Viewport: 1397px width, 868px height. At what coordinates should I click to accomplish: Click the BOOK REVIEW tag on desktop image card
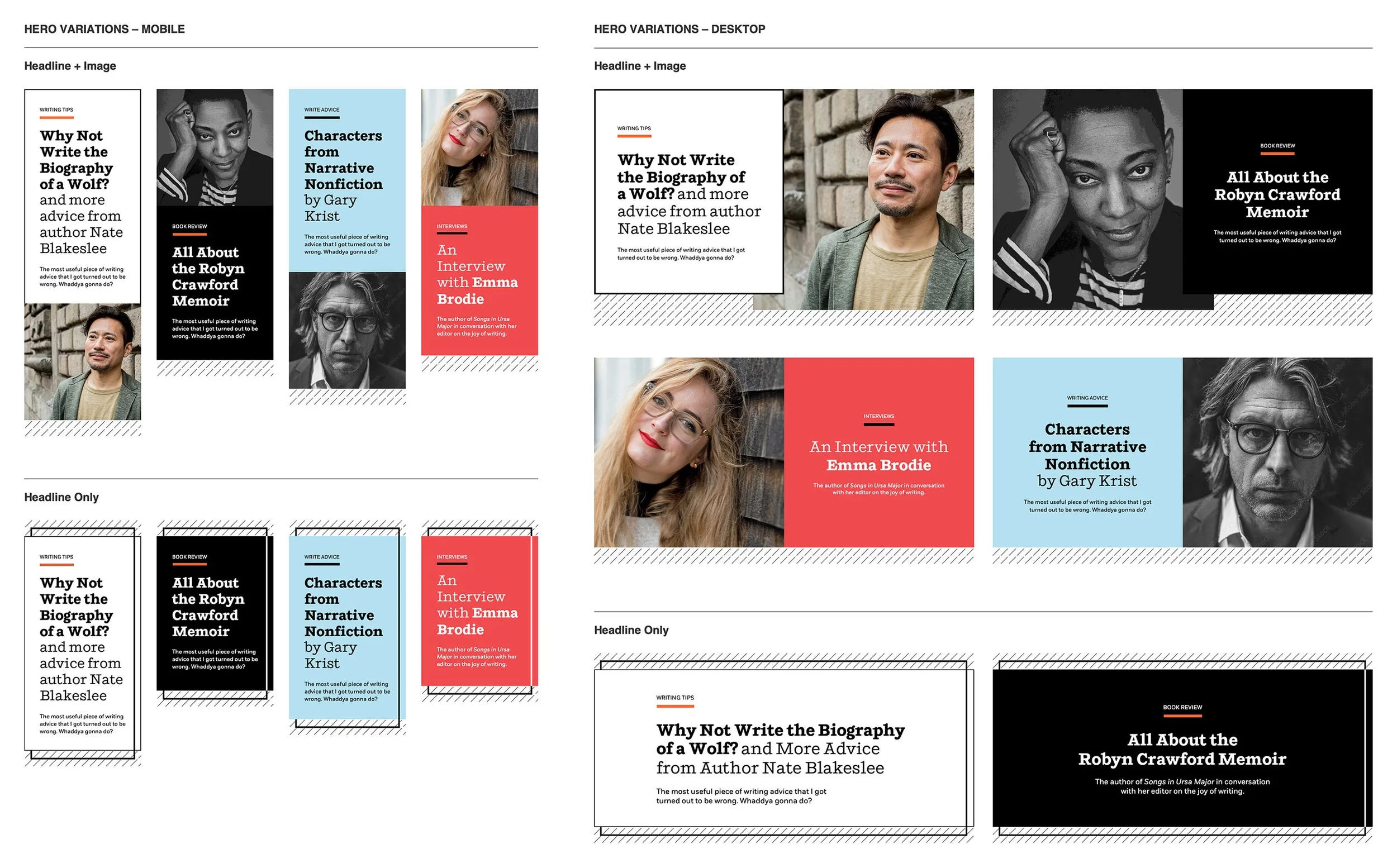coord(1277,146)
